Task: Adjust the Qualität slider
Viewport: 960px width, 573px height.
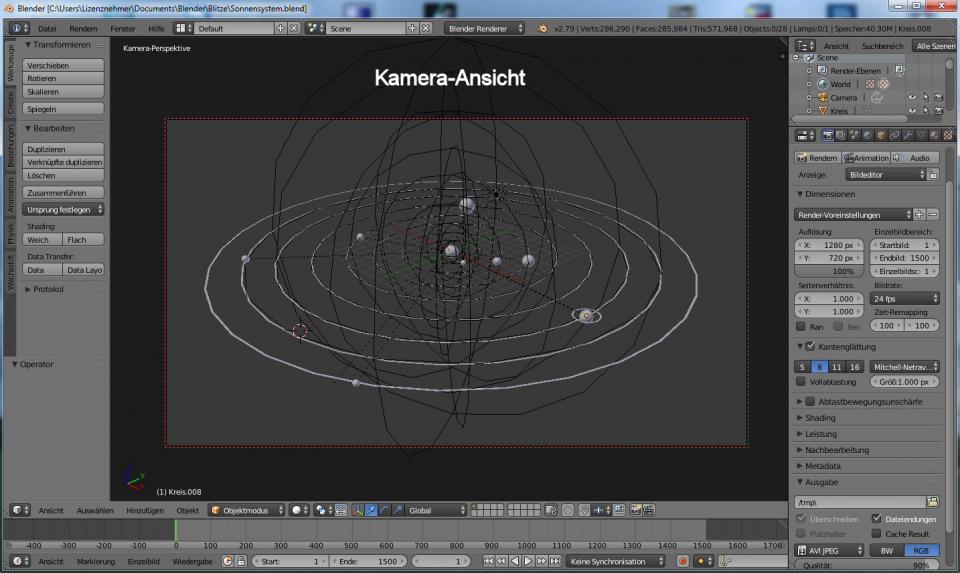Action: click(x=867, y=566)
